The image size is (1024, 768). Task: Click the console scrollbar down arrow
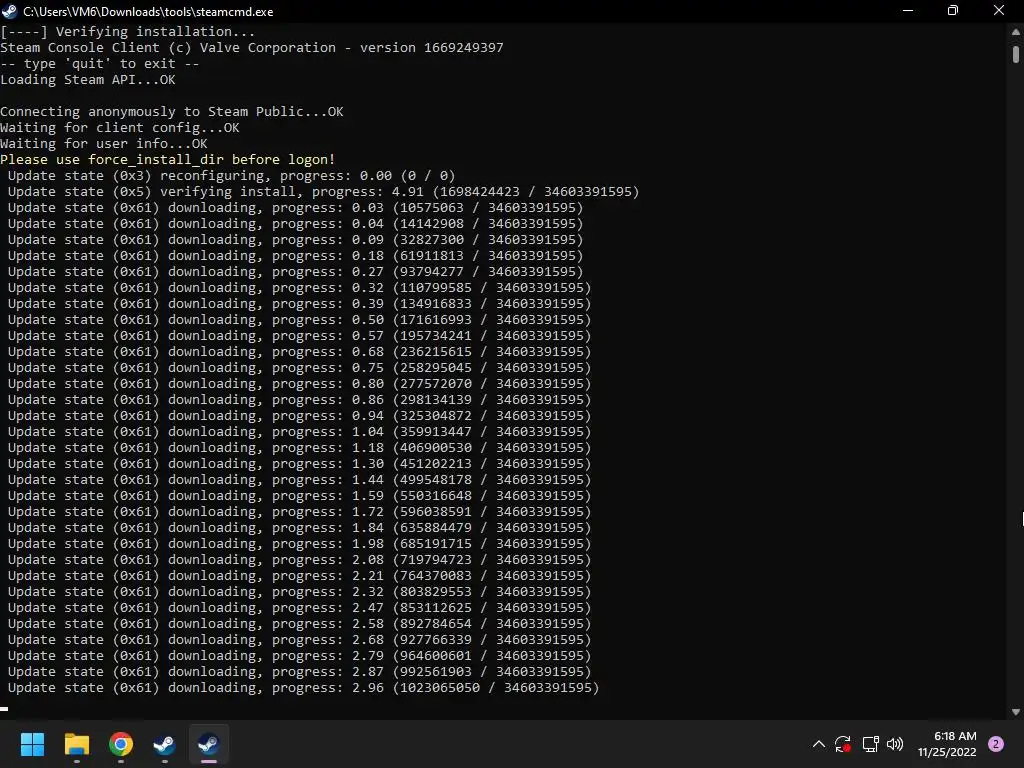1016,712
